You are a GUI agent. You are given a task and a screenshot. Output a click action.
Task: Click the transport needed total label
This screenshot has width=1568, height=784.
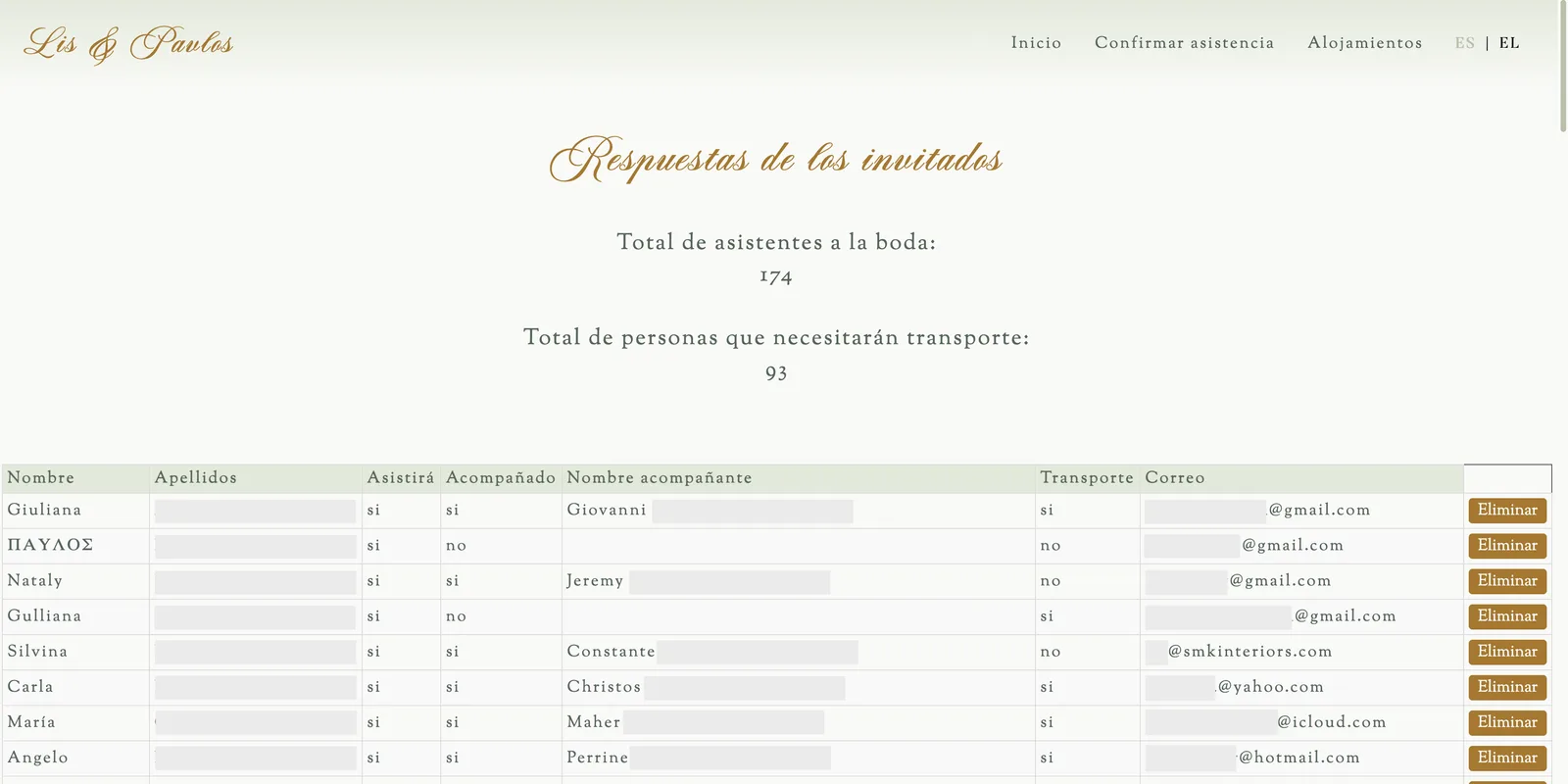pos(776,338)
